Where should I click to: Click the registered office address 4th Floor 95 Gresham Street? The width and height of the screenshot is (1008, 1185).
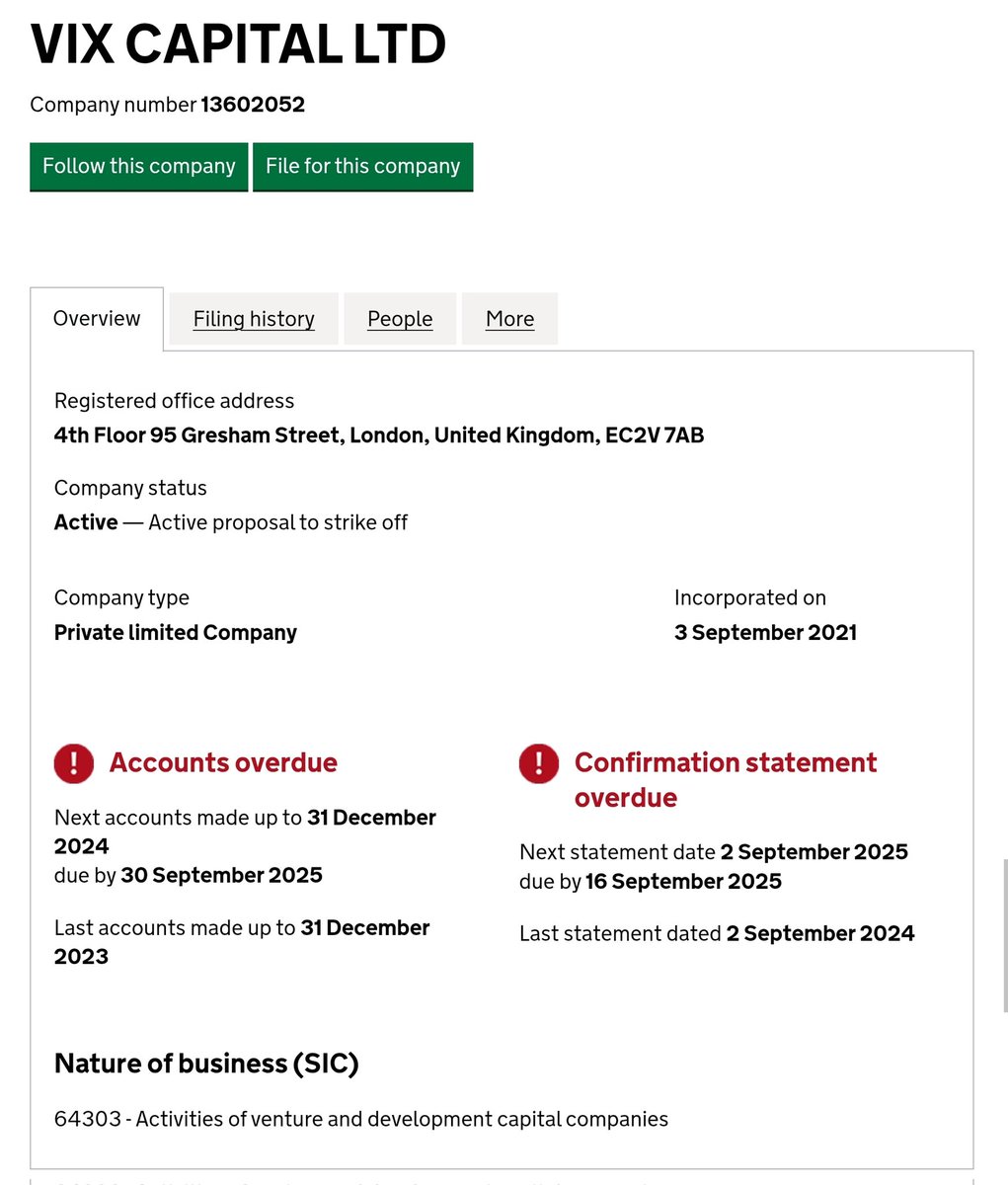pos(379,435)
